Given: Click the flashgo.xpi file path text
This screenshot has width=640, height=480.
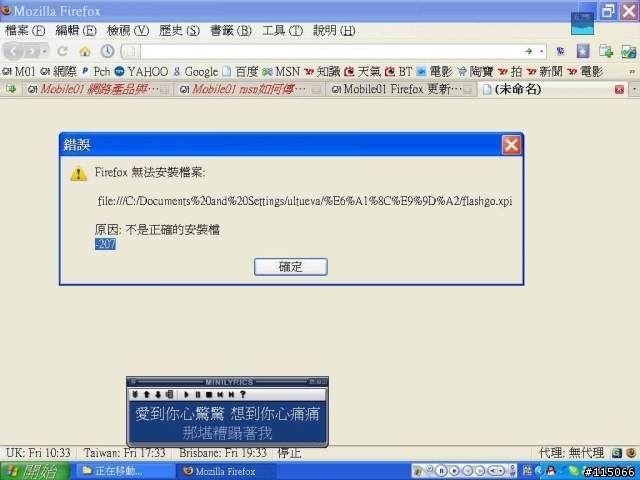Looking at the screenshot, I should tap(304, 201).
